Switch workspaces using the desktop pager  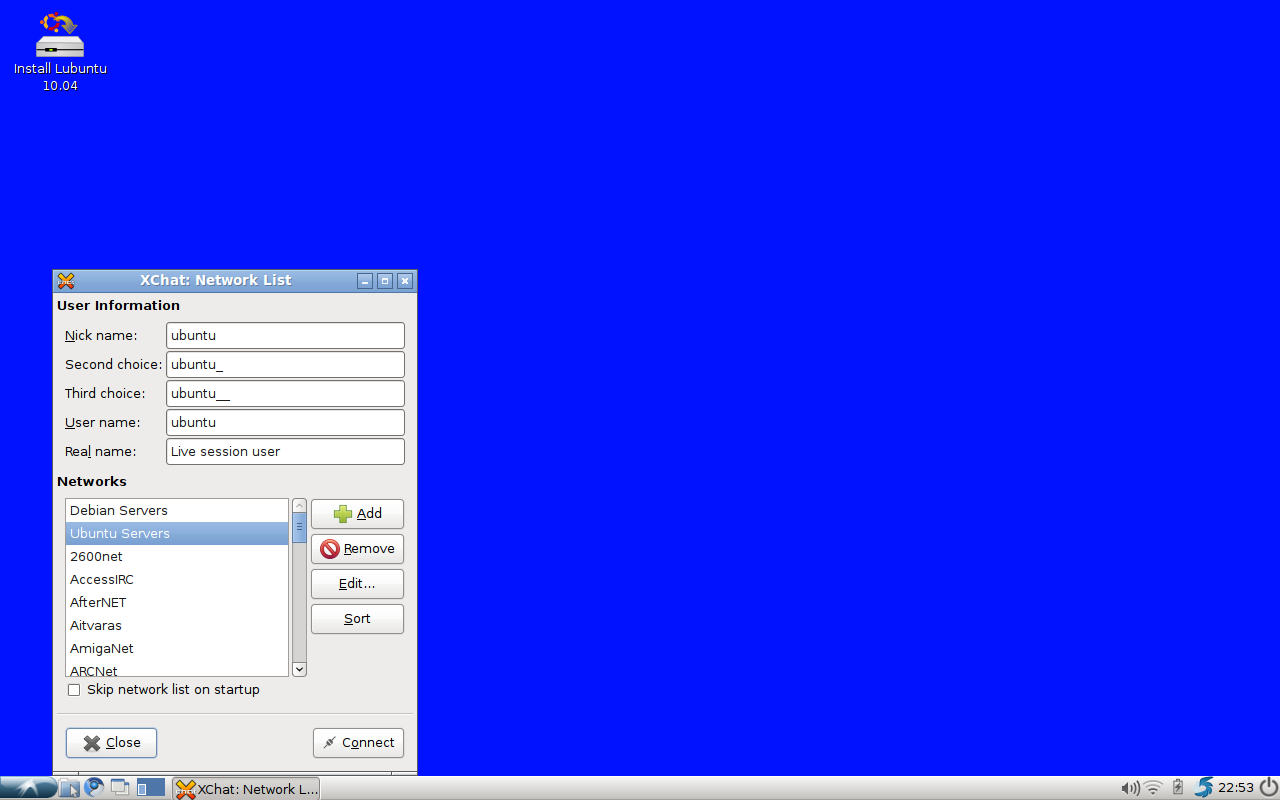point(150,788)
